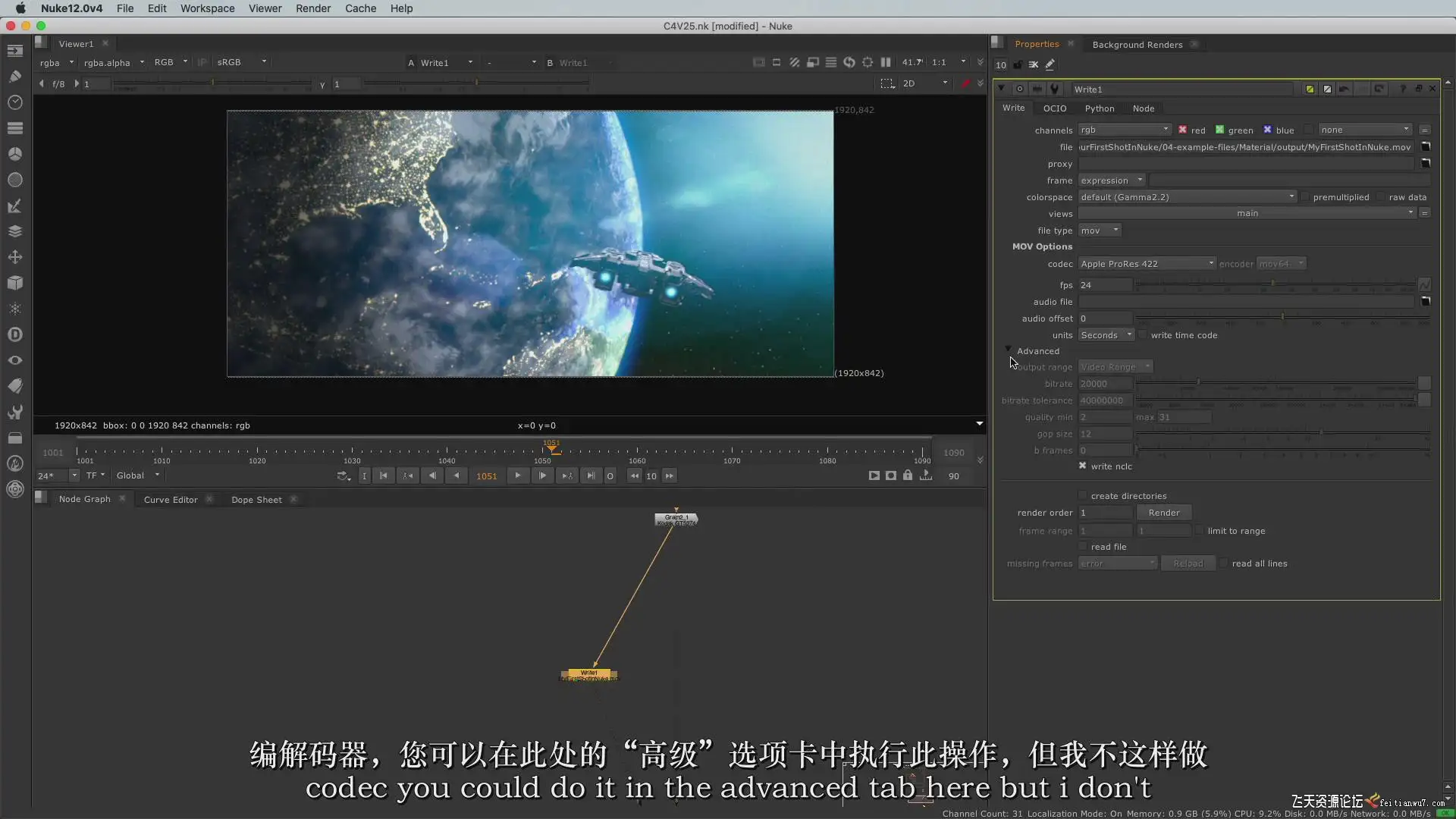Viewport: 1456px width, 819px height.
Task: Toggle the create directories checkbox
Action: 1083,495
